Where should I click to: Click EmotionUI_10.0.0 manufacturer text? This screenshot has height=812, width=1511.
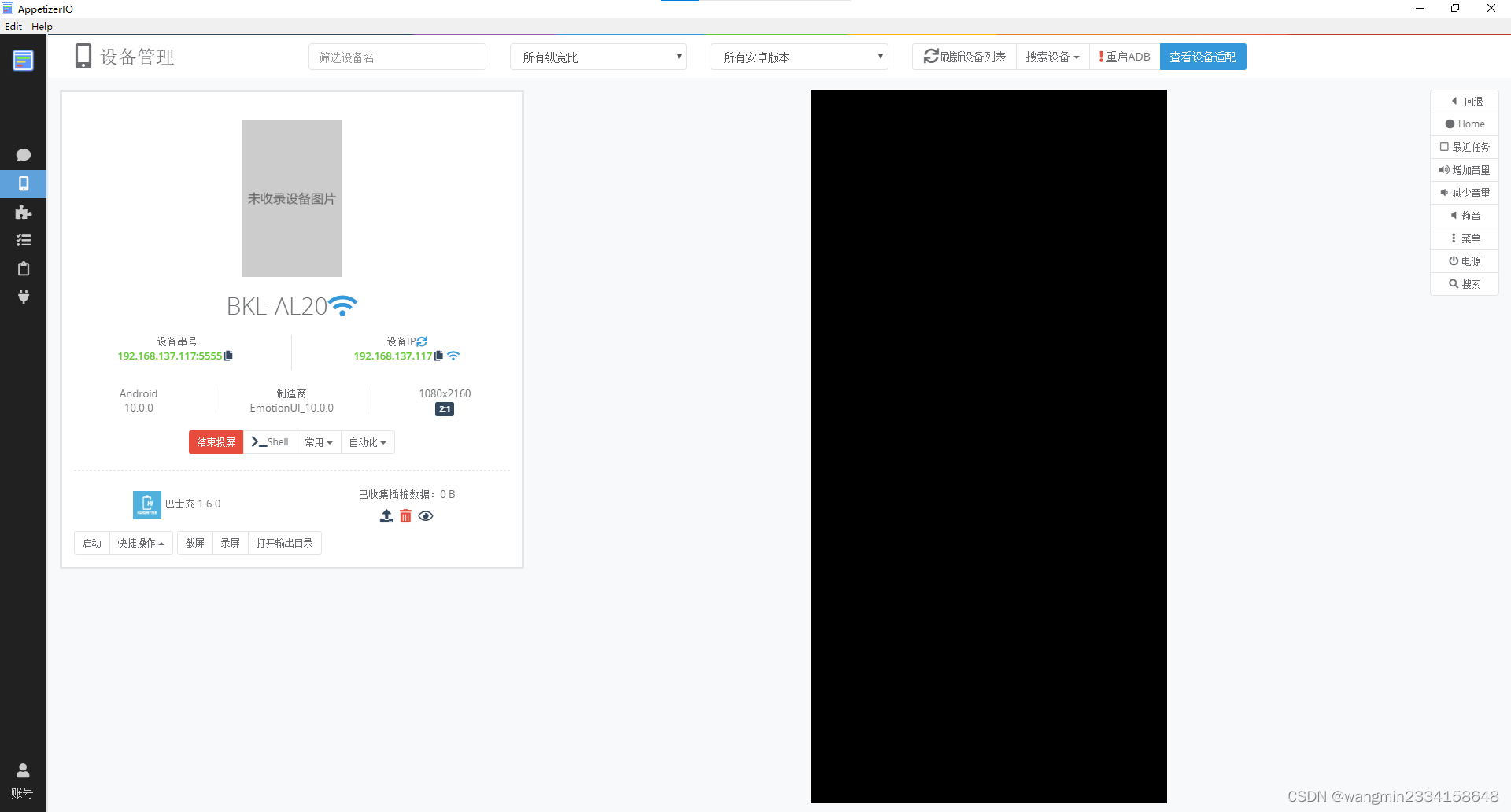click(292, 408)
